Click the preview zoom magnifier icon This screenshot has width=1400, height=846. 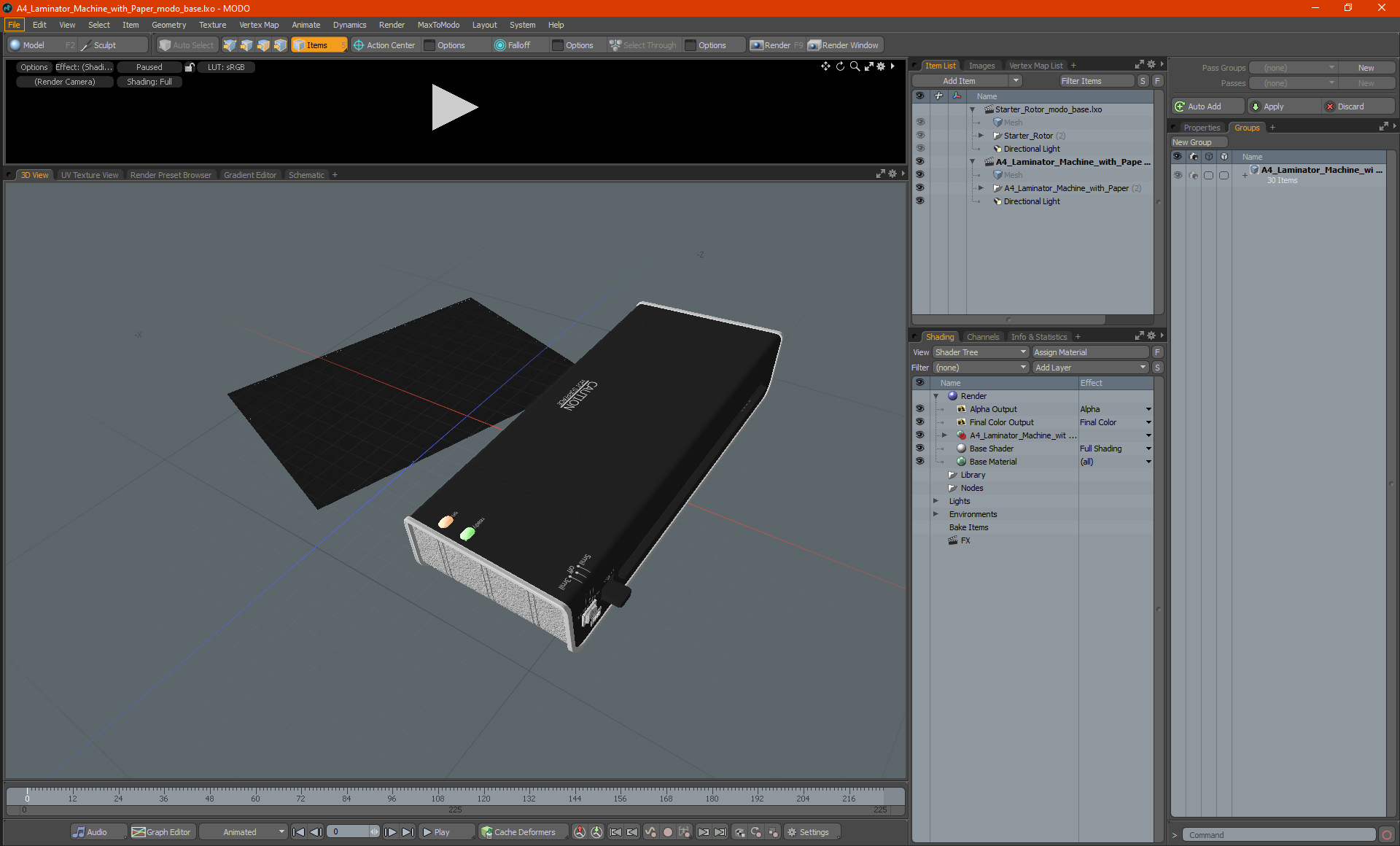pyautogui.click(x=855, y=66)
